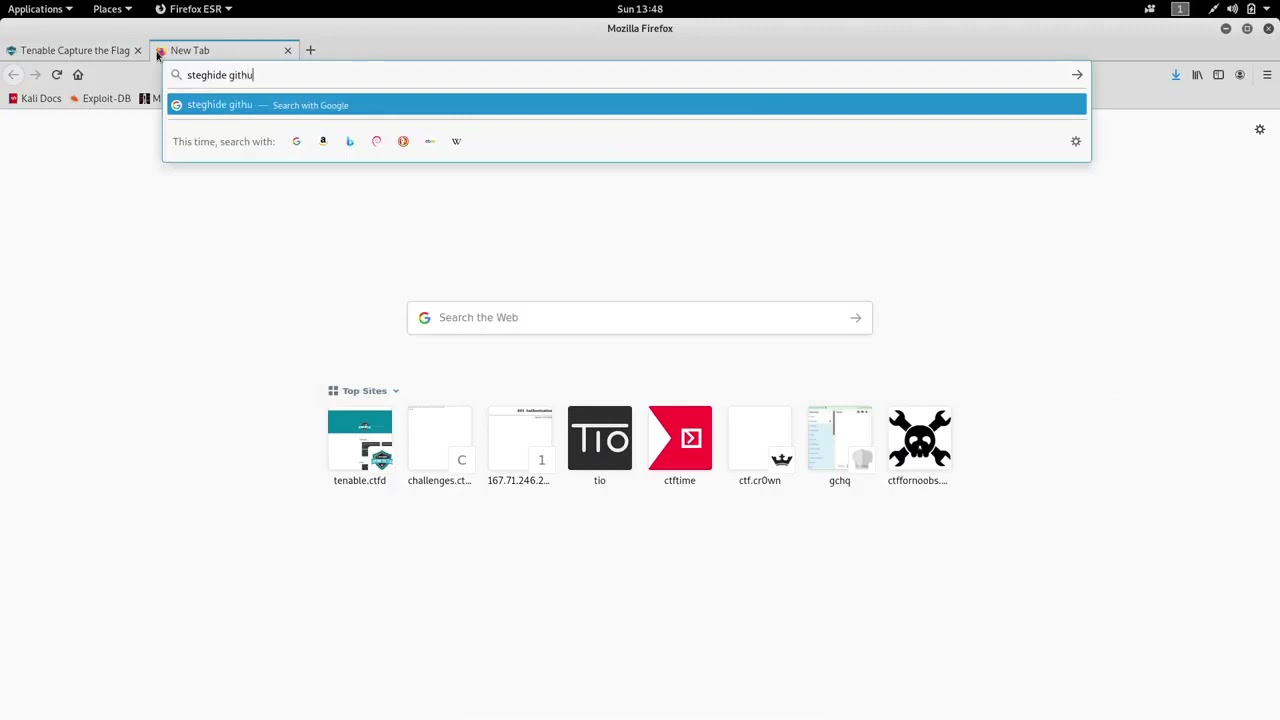The width and height of the screenshot is (1280, 720).
Task: Close the New Tab tab
Action: [x=288, y=50]
